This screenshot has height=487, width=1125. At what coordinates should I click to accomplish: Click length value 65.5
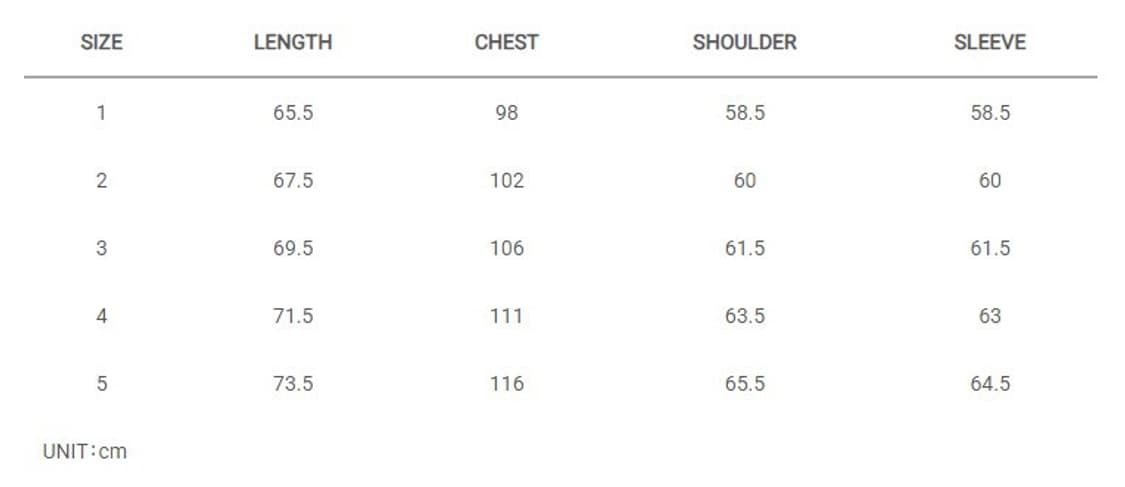293,113
